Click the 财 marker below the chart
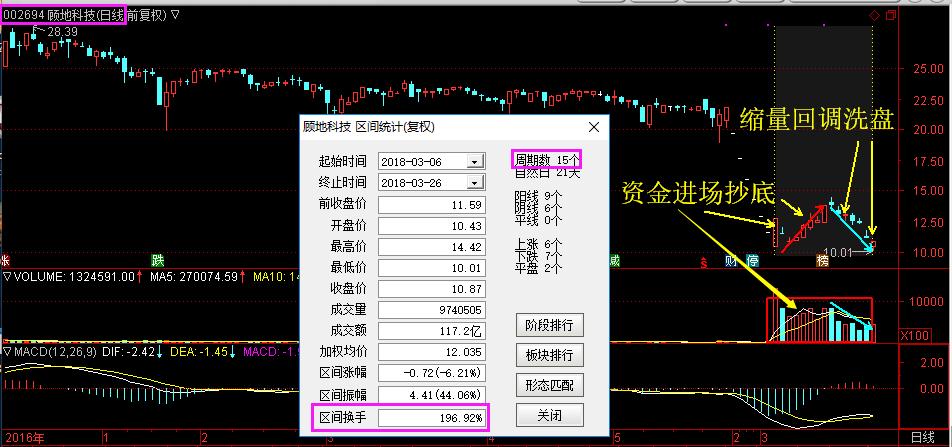 click(732, 261)
